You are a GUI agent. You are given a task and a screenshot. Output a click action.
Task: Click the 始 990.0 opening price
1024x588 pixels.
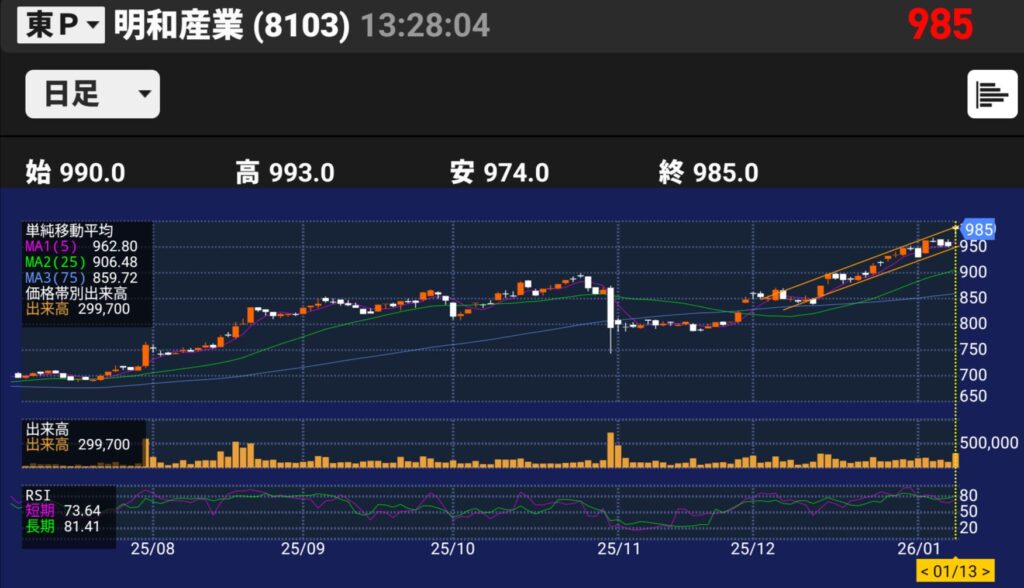(x=75, y=172)
